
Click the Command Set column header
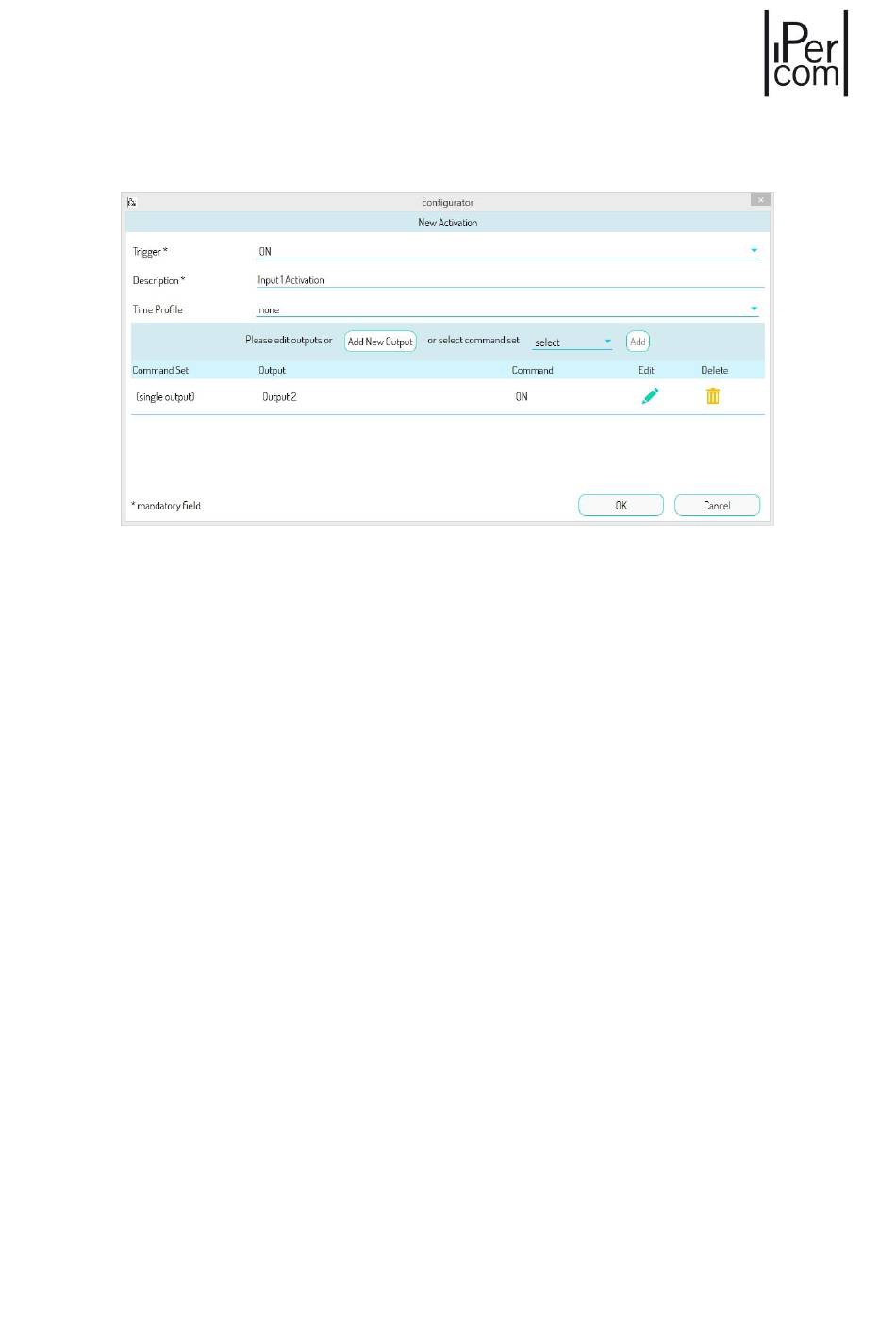point(160,370)
